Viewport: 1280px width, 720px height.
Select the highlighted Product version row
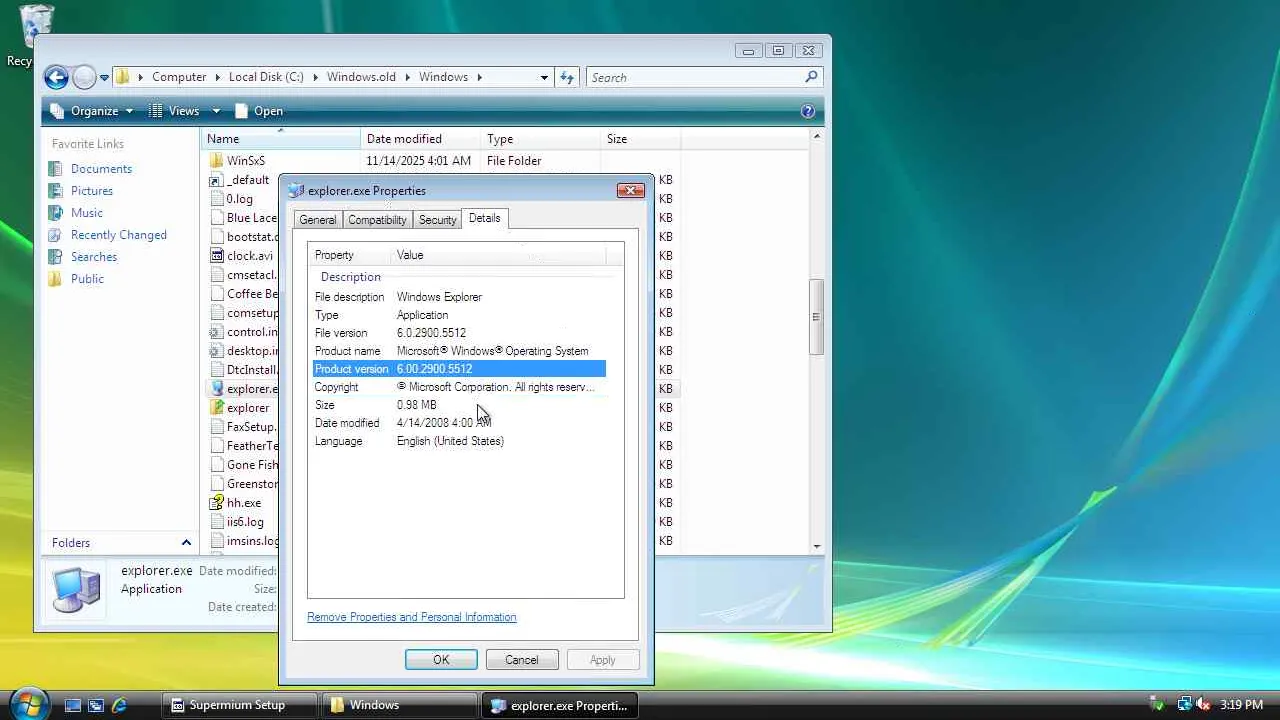click(459, 369)
